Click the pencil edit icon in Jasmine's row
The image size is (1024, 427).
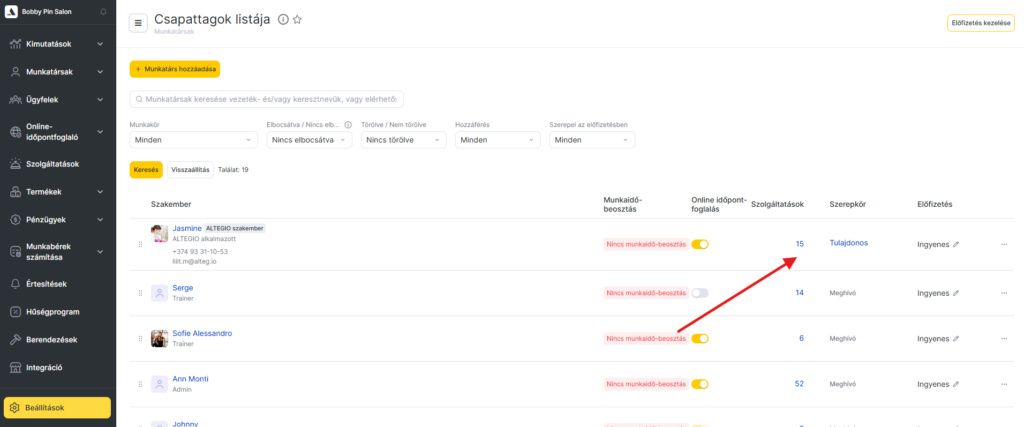pyautogui.click(x=955, y=244)
